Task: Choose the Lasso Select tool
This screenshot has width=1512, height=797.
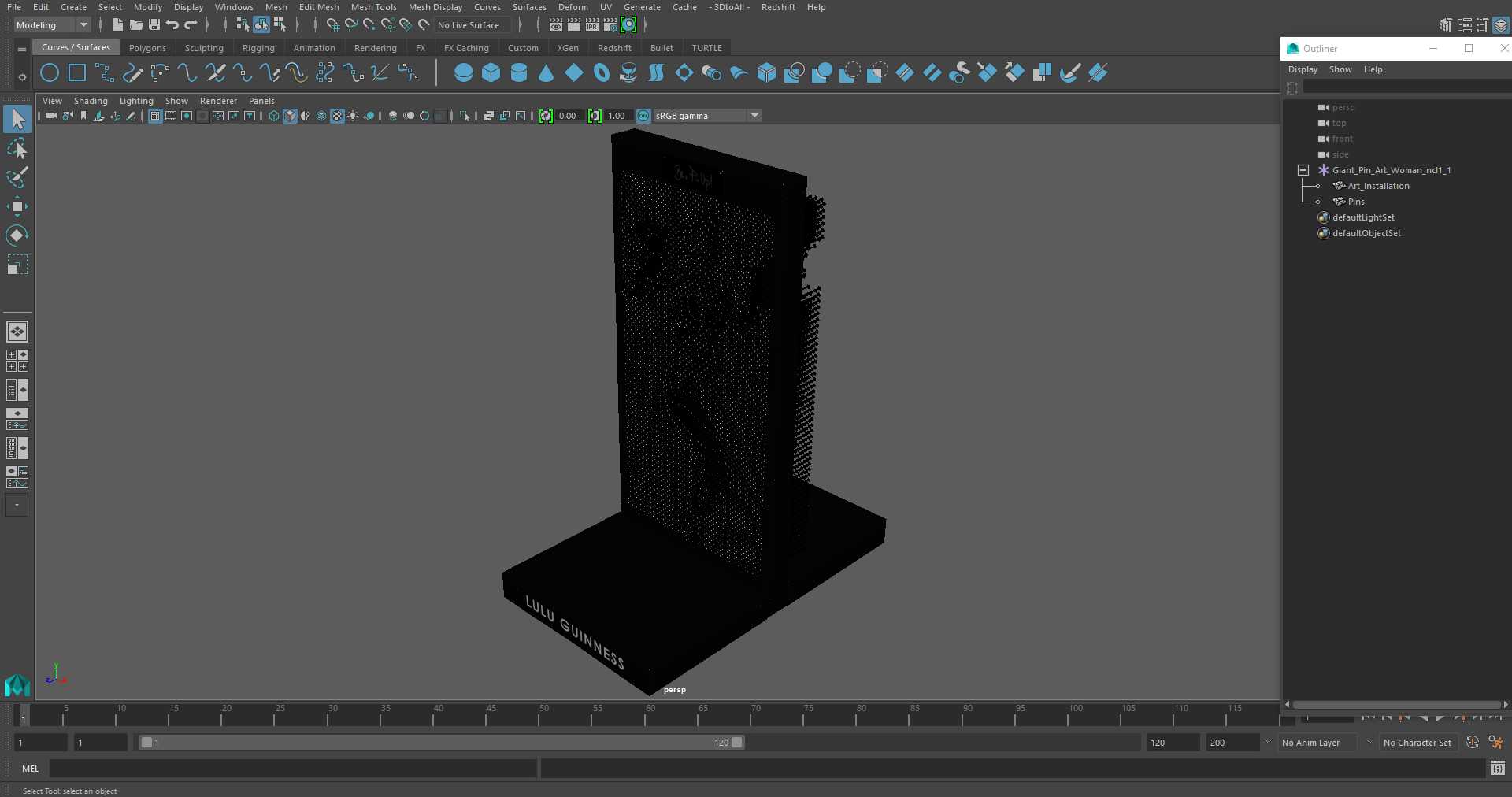Action: click(x=17, y=149)
